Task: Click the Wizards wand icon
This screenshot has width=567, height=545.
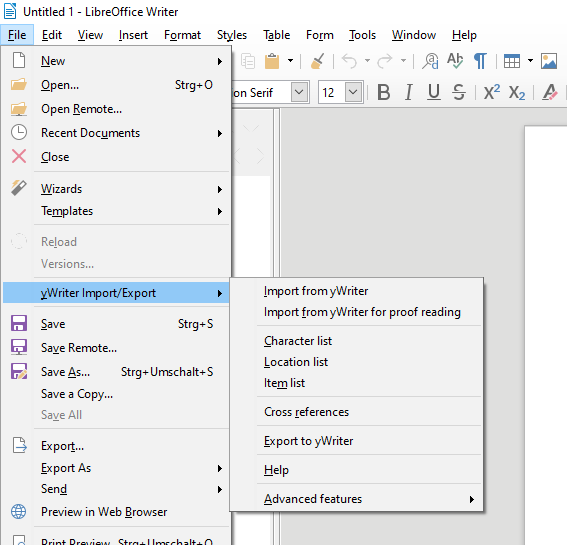Action: coord(19,188)
